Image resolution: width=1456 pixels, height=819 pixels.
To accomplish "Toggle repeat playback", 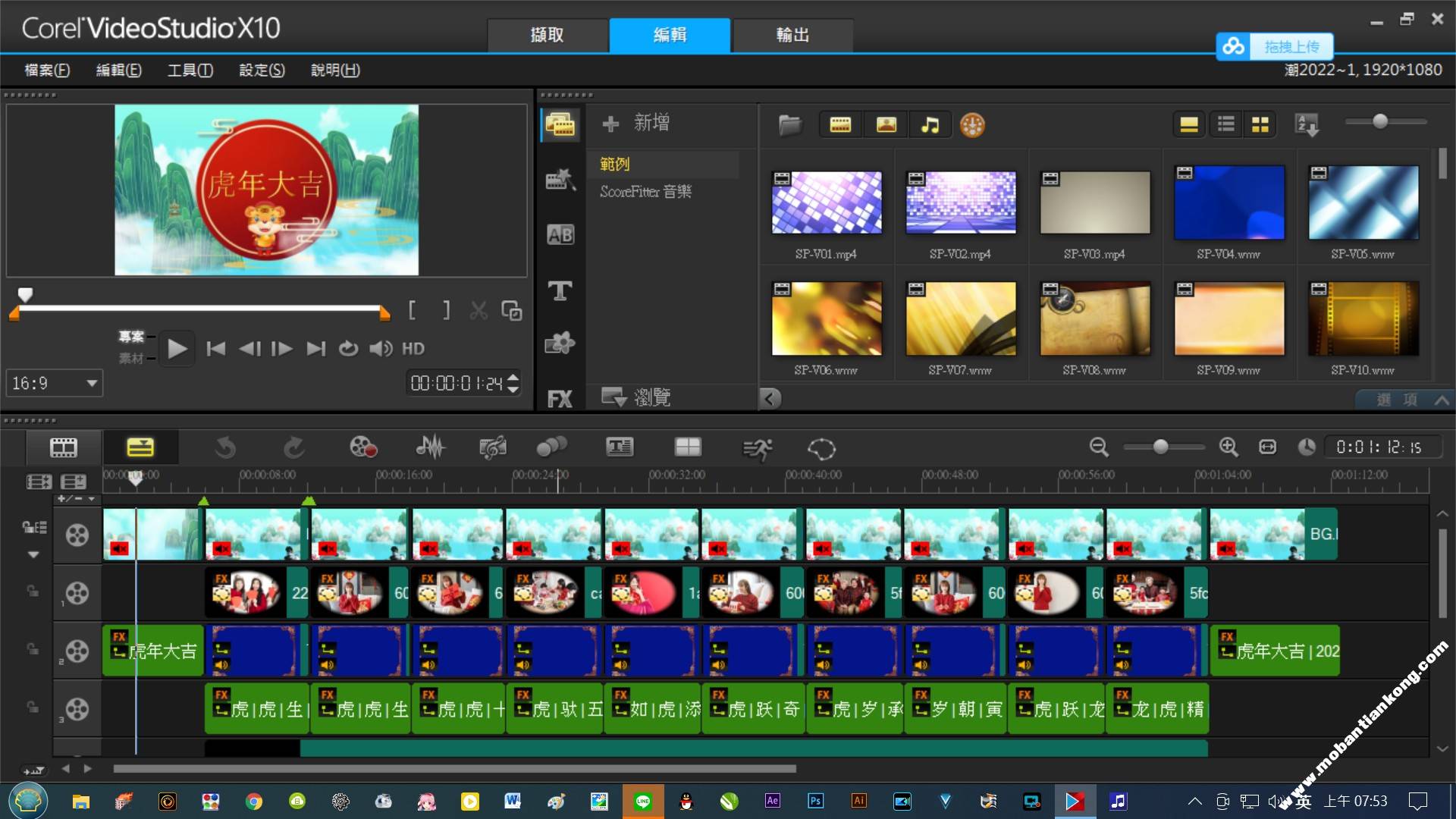I will [x=348, y=349].
